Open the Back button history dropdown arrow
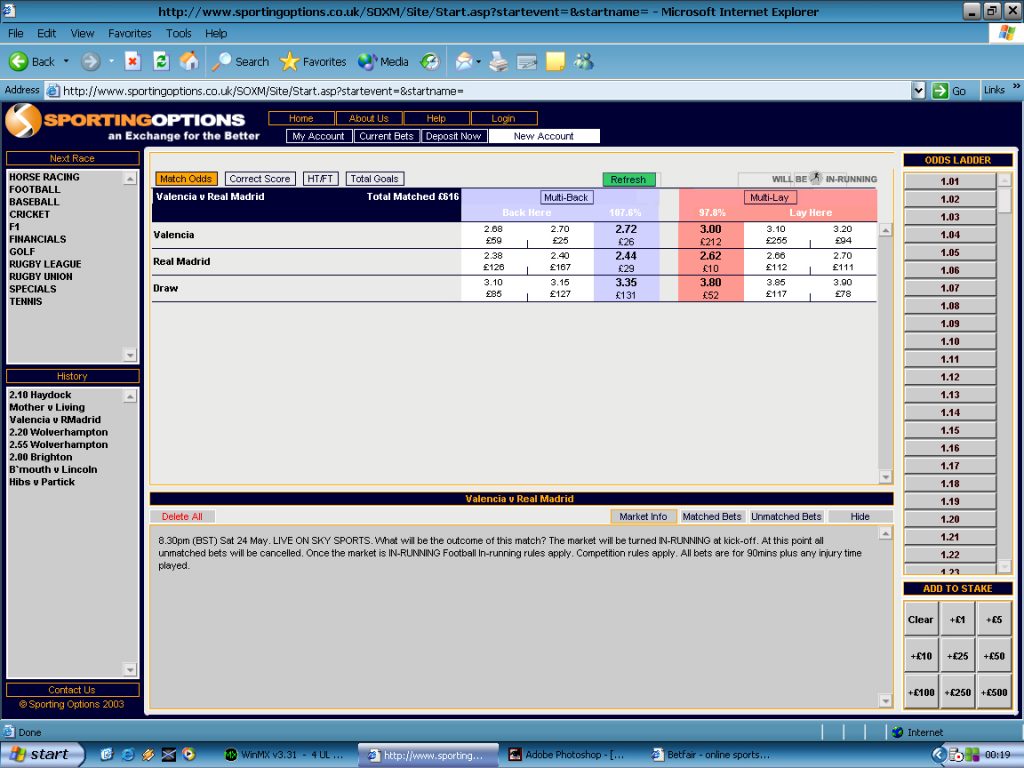The width and height of the screenshot is (1024, 768). click(66, 62)
